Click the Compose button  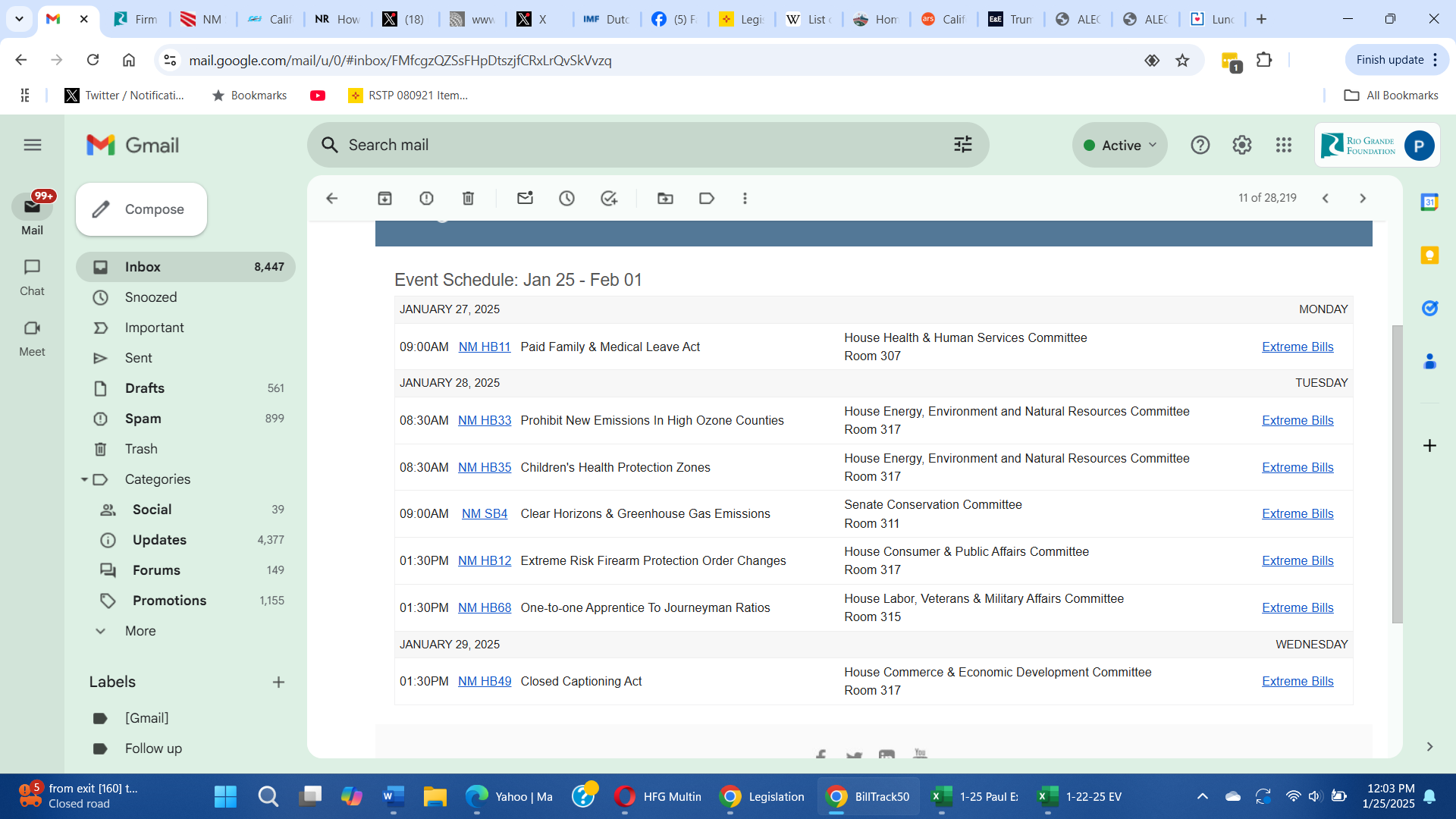(141, 209)
